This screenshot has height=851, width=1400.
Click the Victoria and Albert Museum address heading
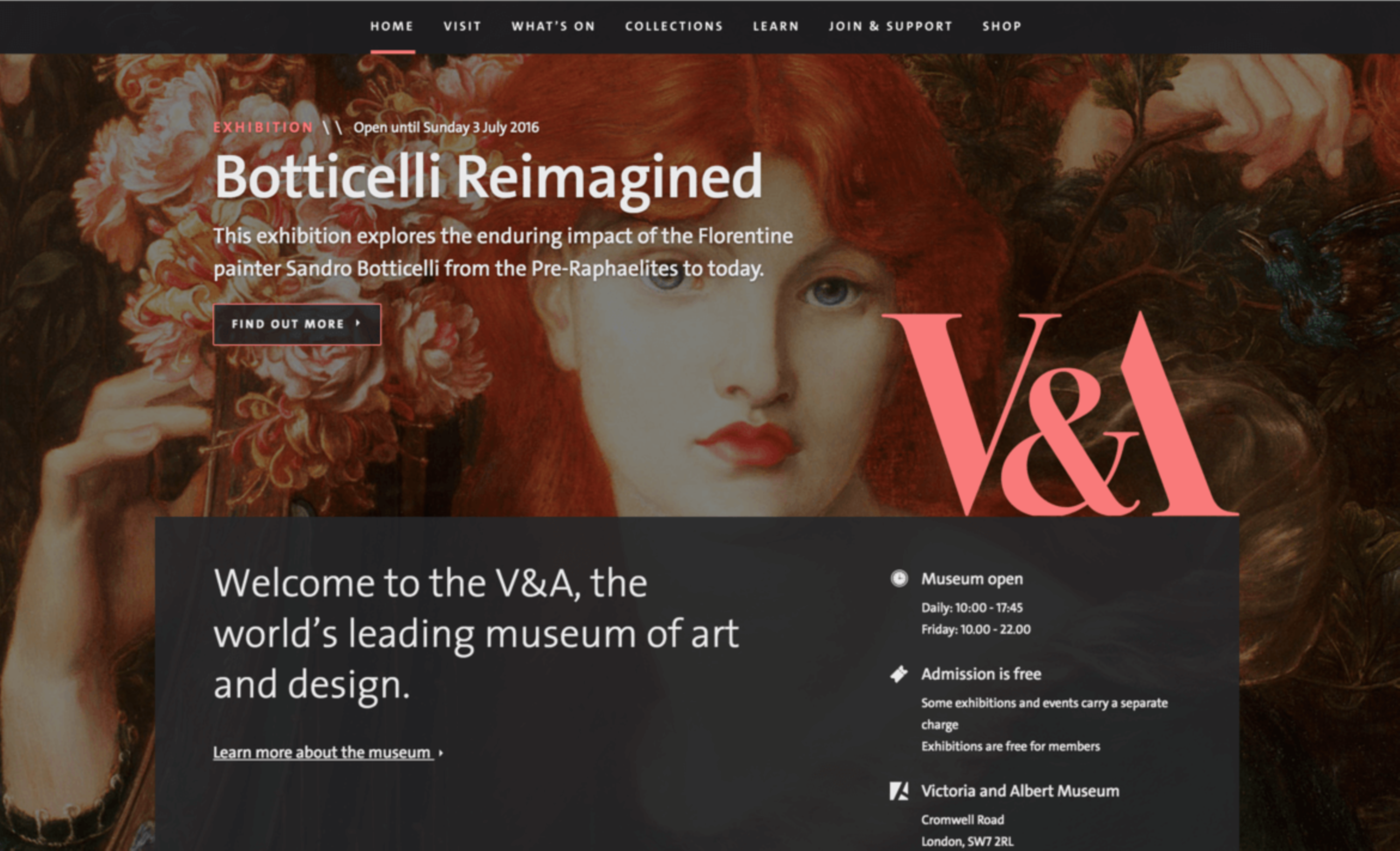(1021, 791)
